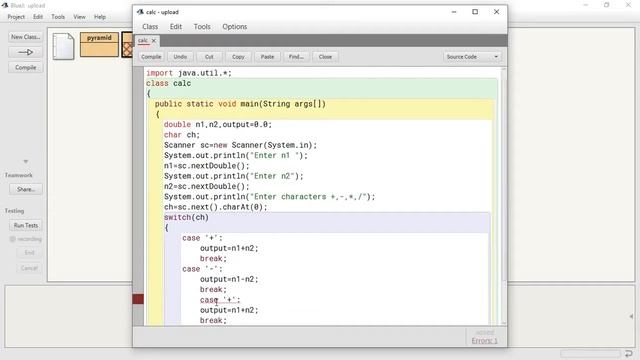The height and width of the screenshot is (360, 640).
Task: Select the inheritance arrow tool in BlueJ
Action: click(x=25, y=52)
